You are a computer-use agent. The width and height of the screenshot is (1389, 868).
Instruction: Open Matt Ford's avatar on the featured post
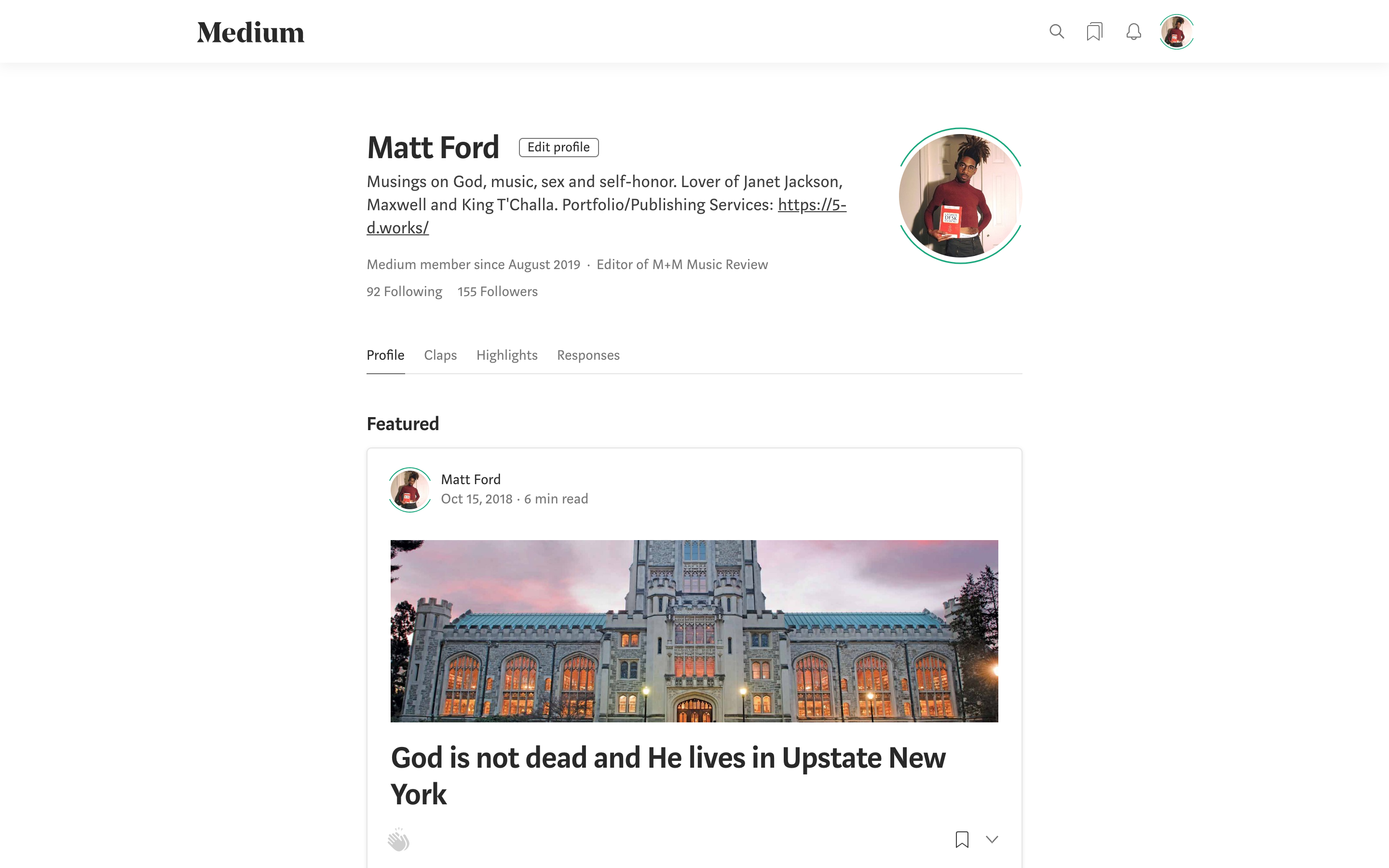(409, 489)
